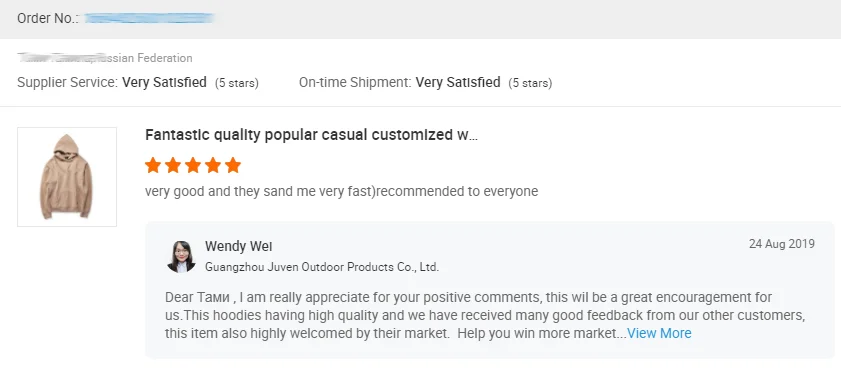
Task: Click the supplier reply message text
Action: (485, 315)
